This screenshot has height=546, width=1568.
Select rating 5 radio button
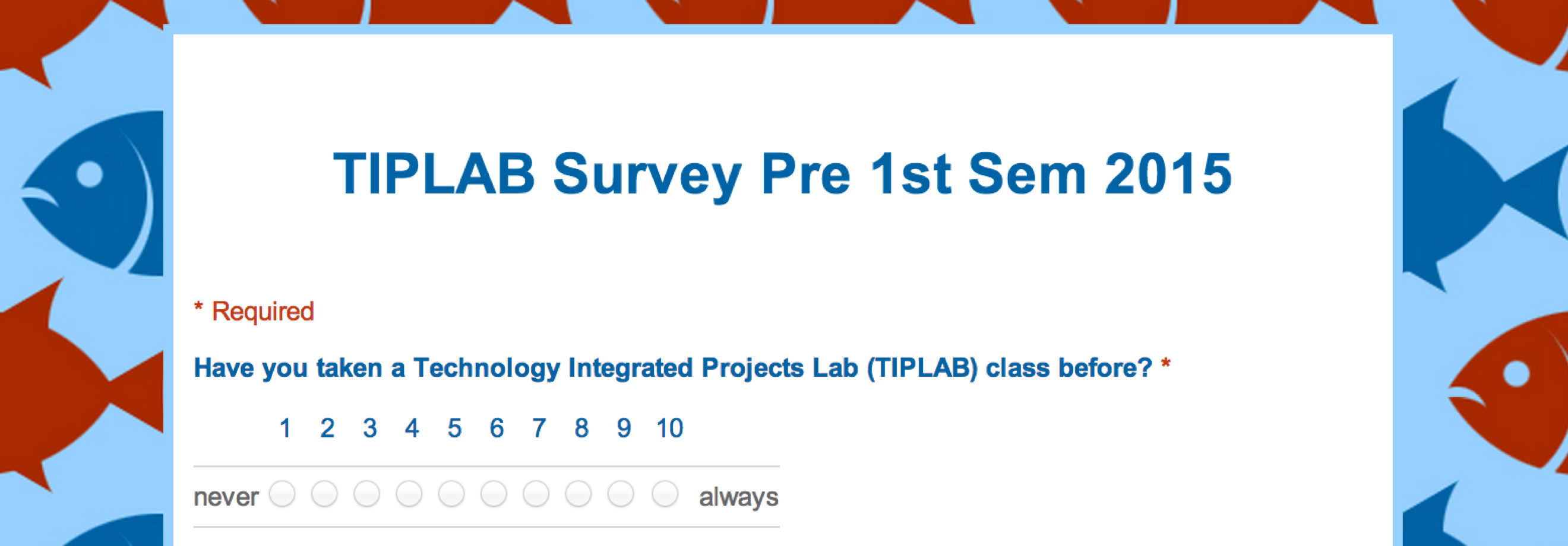[x=451, y=494]
